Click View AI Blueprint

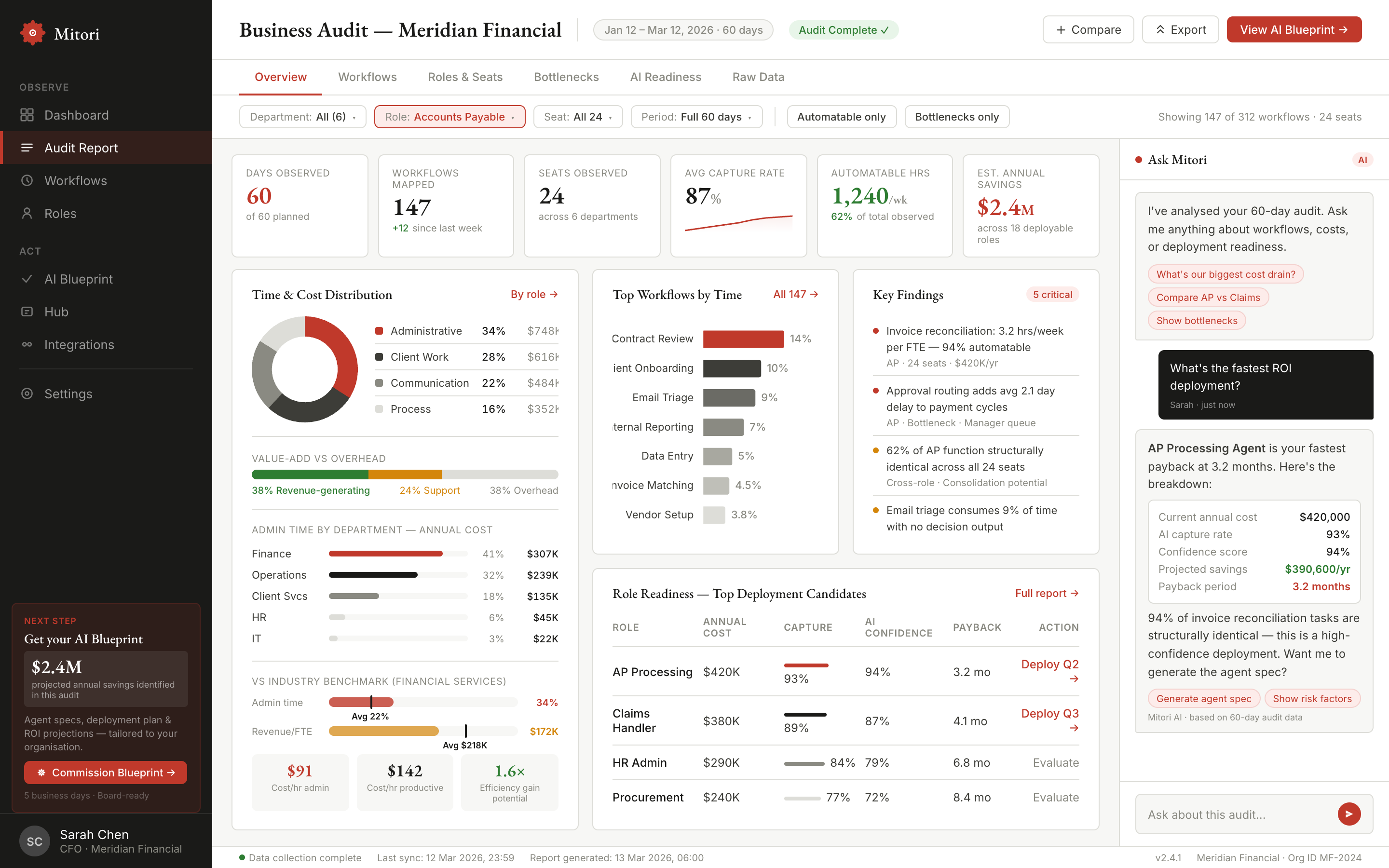tap(1294, 29)
